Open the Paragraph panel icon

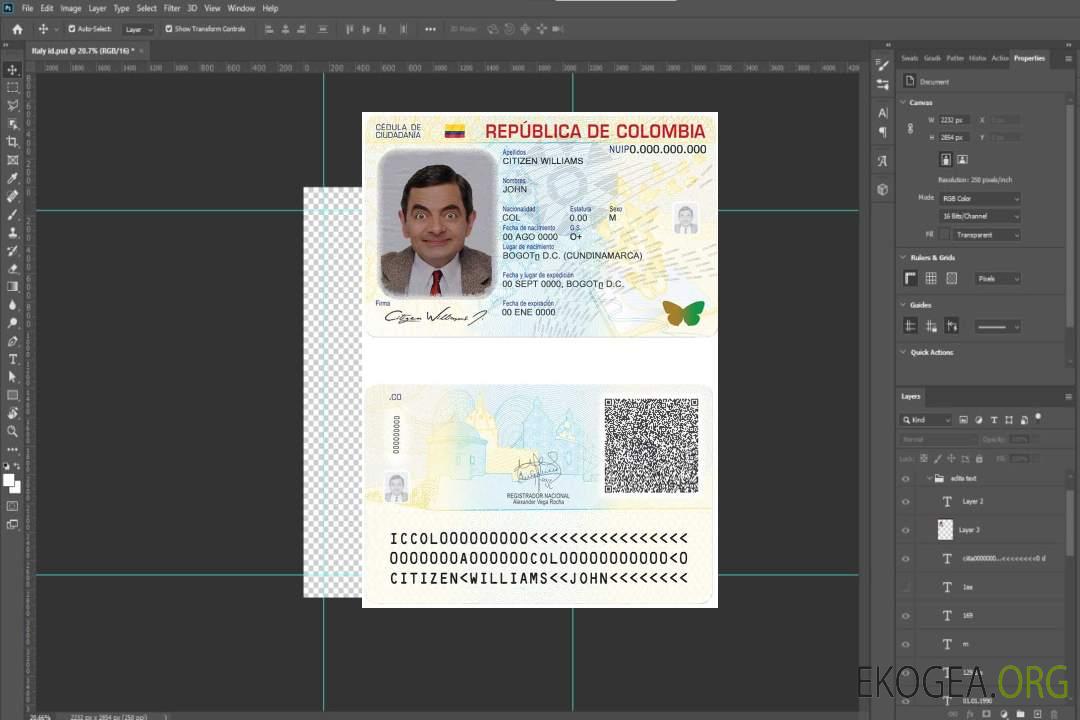click(x=883, y=132)
